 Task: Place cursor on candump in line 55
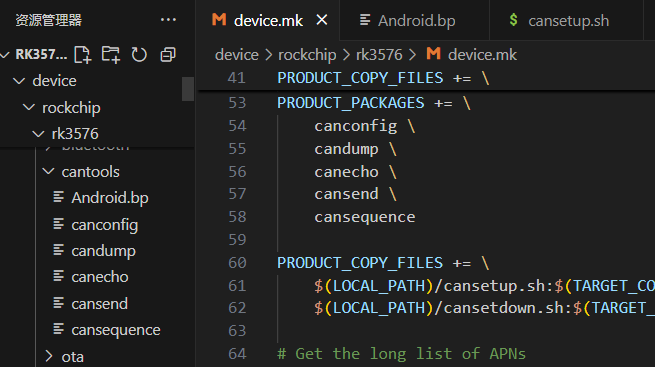(x=346, y=149)
